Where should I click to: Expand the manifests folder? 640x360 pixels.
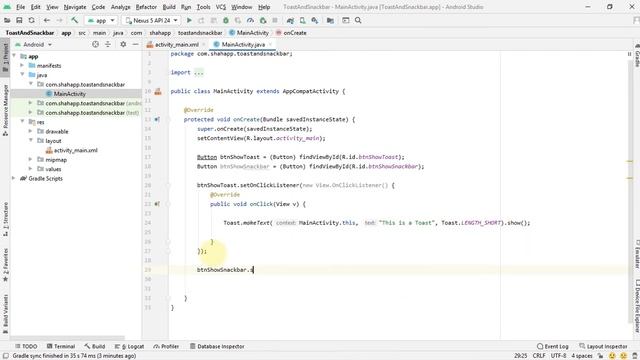coord(22,65)
